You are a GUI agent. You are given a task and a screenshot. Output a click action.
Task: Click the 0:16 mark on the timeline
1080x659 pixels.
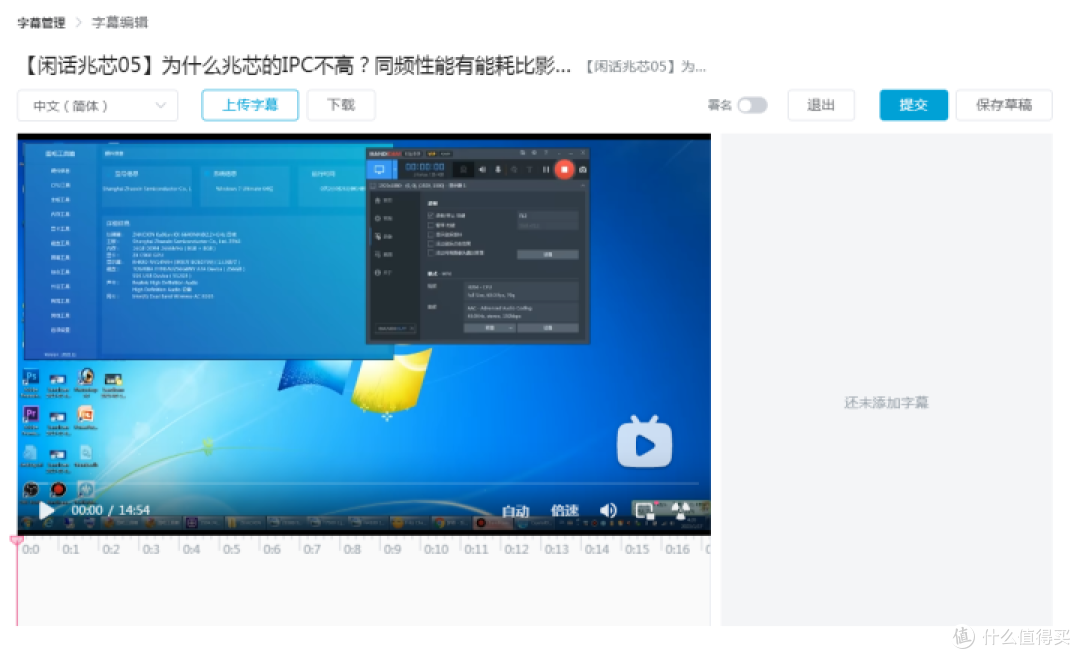point(678,550)
